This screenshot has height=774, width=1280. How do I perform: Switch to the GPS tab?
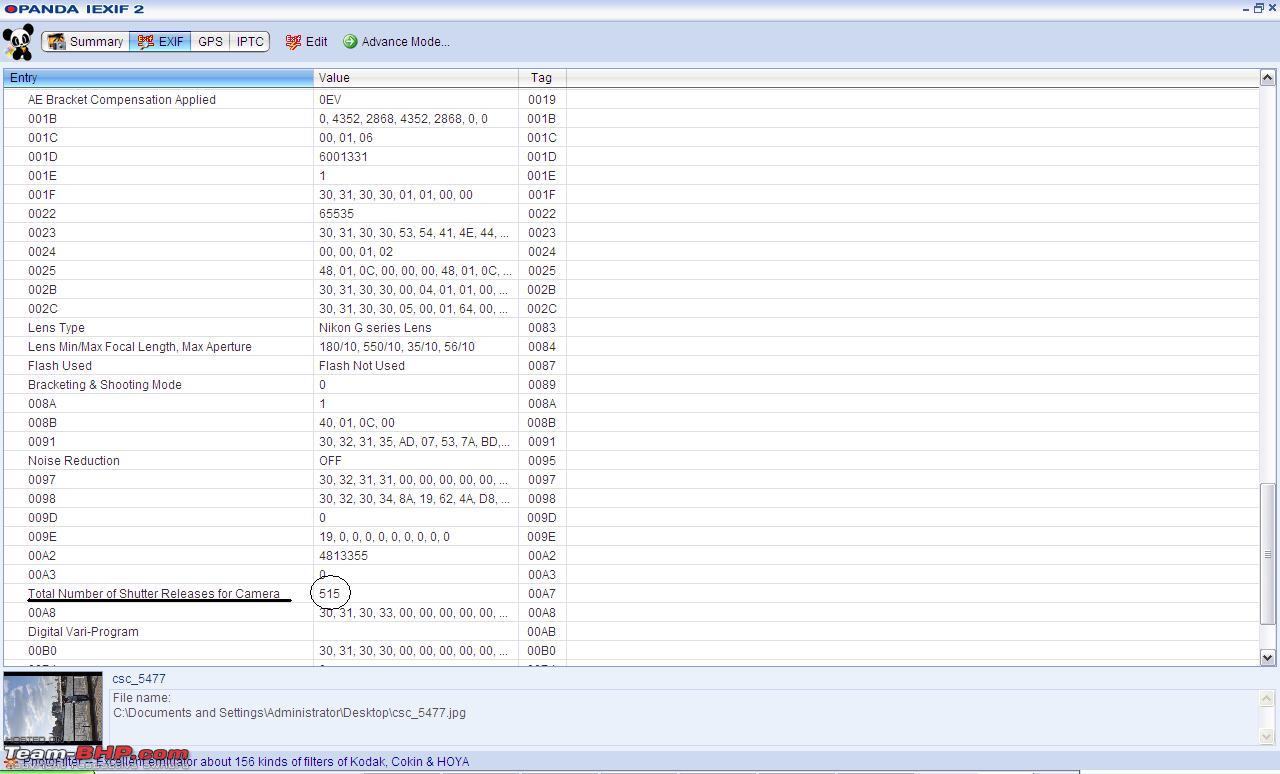[x=210, y=42]
